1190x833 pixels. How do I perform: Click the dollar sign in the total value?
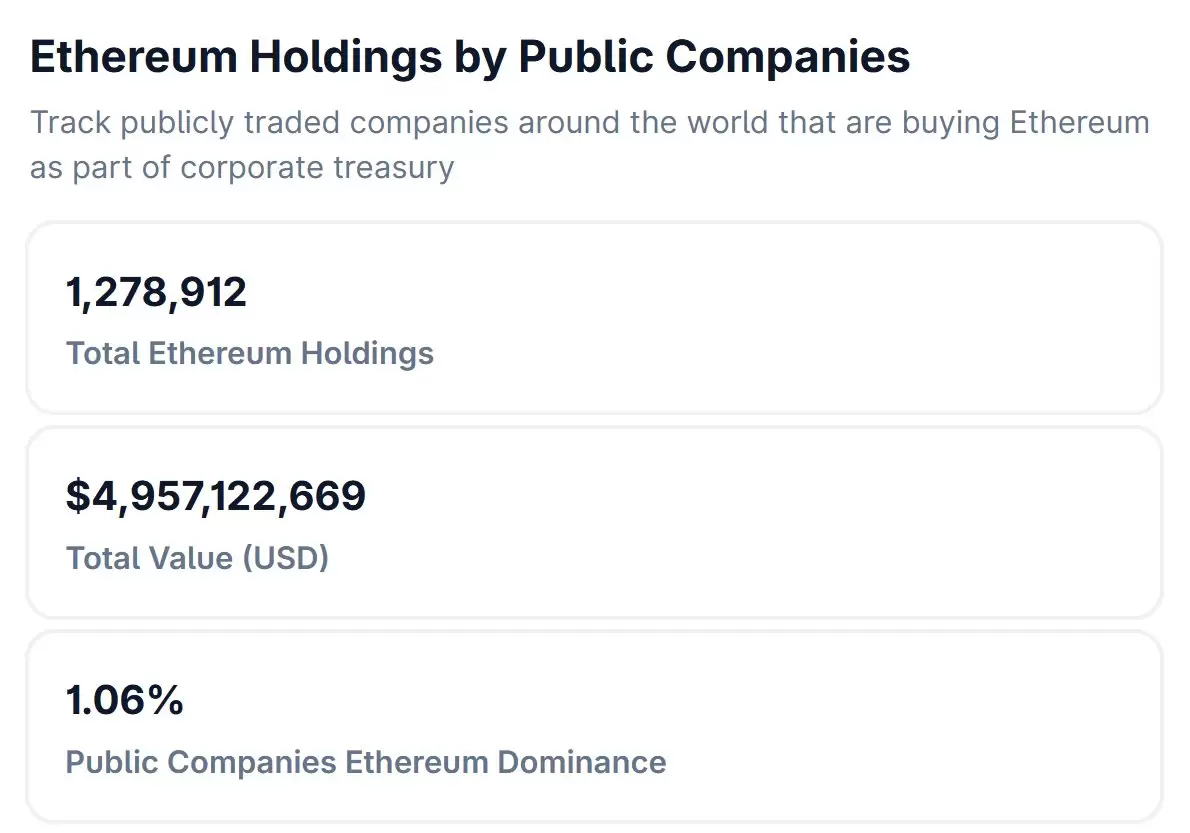pos(78,496)
